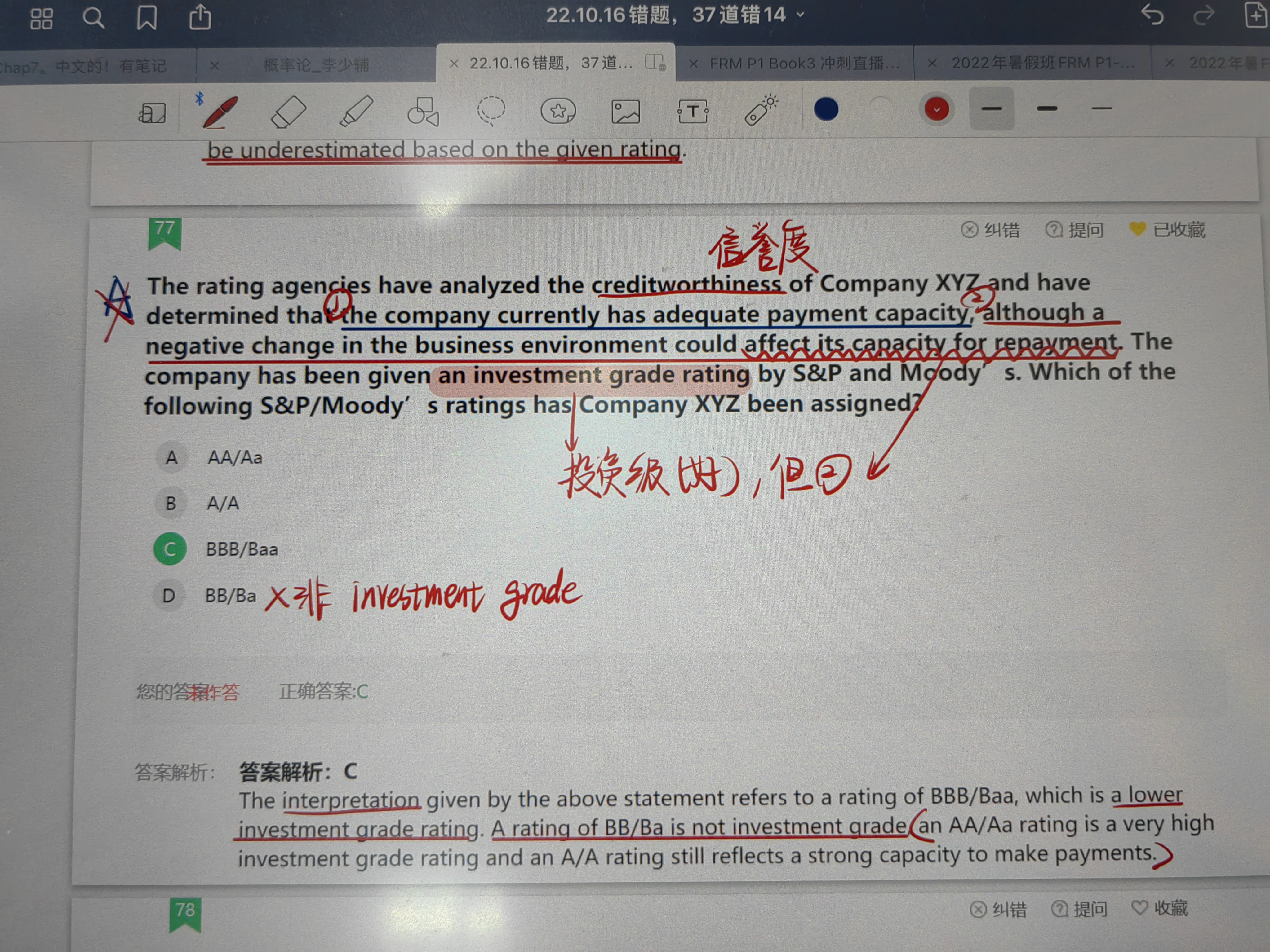This screenshot has height=952, width=1270.
Task: Select answer option A AA/Aa
Action: click(171, 458)
